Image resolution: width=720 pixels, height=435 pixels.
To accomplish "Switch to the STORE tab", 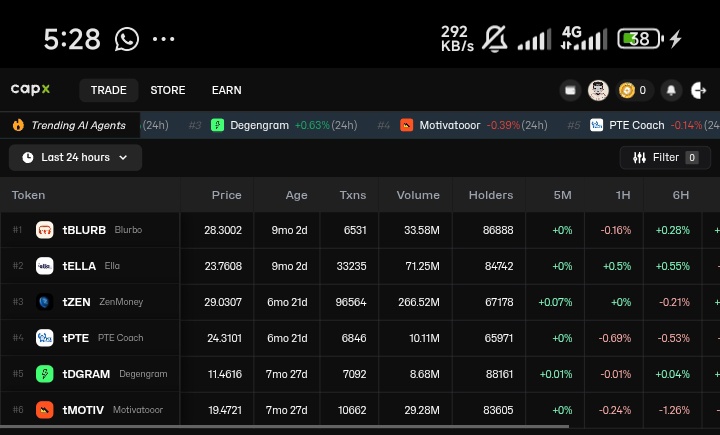I will click(x=168, y=90).
